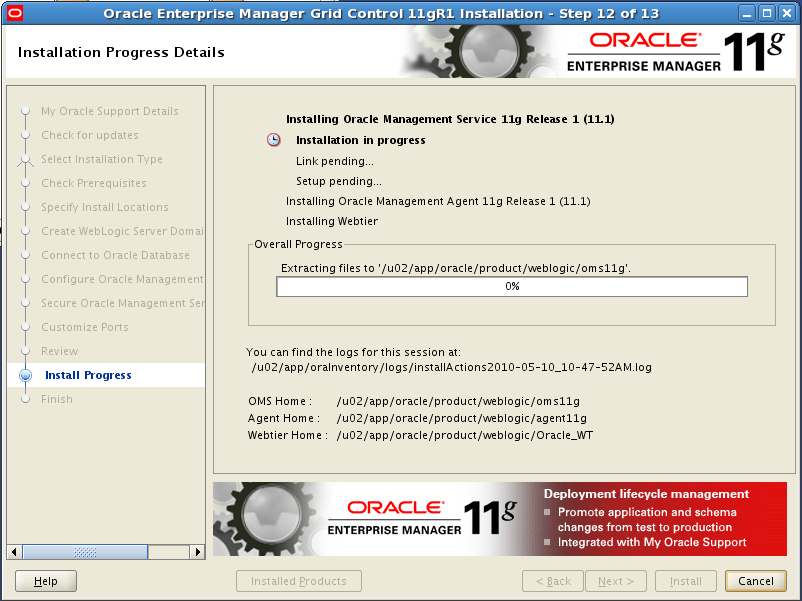
Task: Select the Install Progress step
Action: point(88,375)
